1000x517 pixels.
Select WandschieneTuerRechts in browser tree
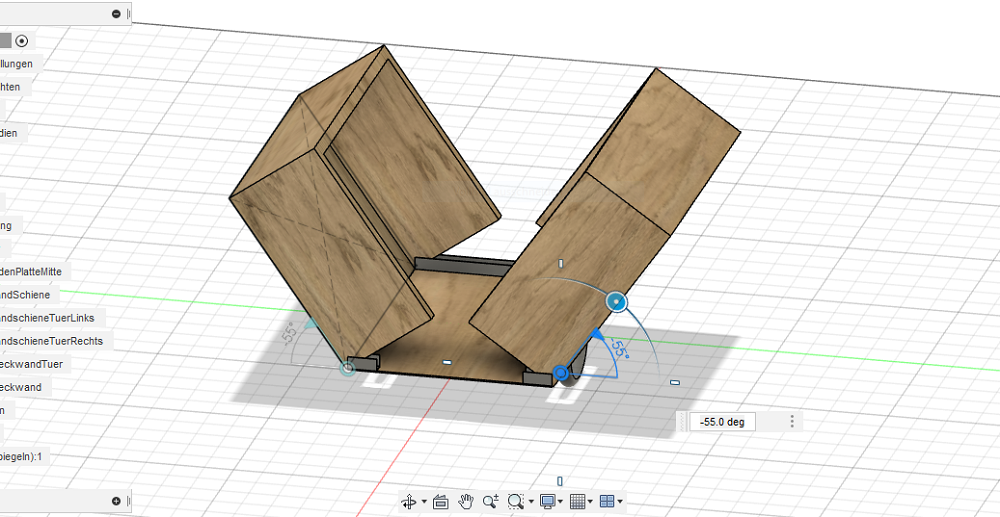51,341
